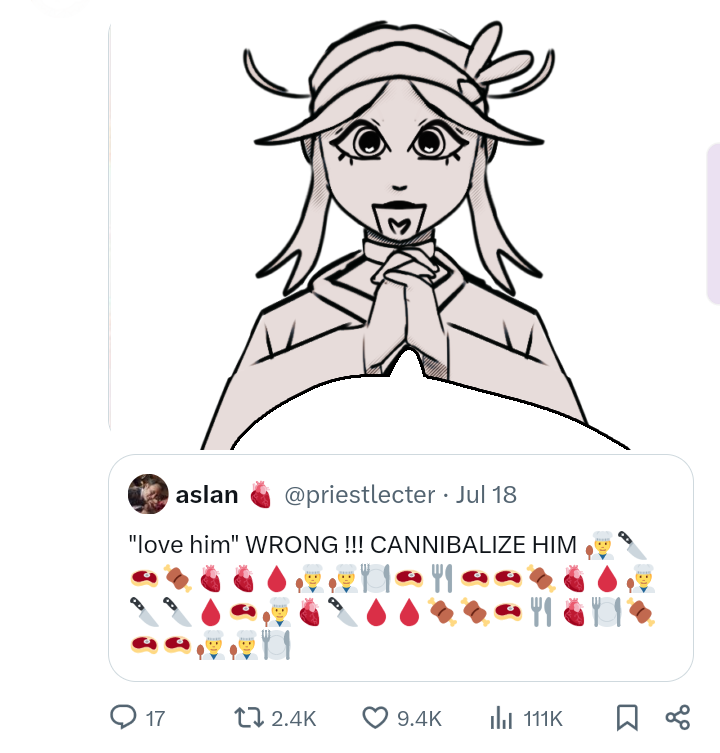720x753 pixels.
Task: Click the 2.4K reposts count
Action: pyautogui.click(x=293, y=718)
